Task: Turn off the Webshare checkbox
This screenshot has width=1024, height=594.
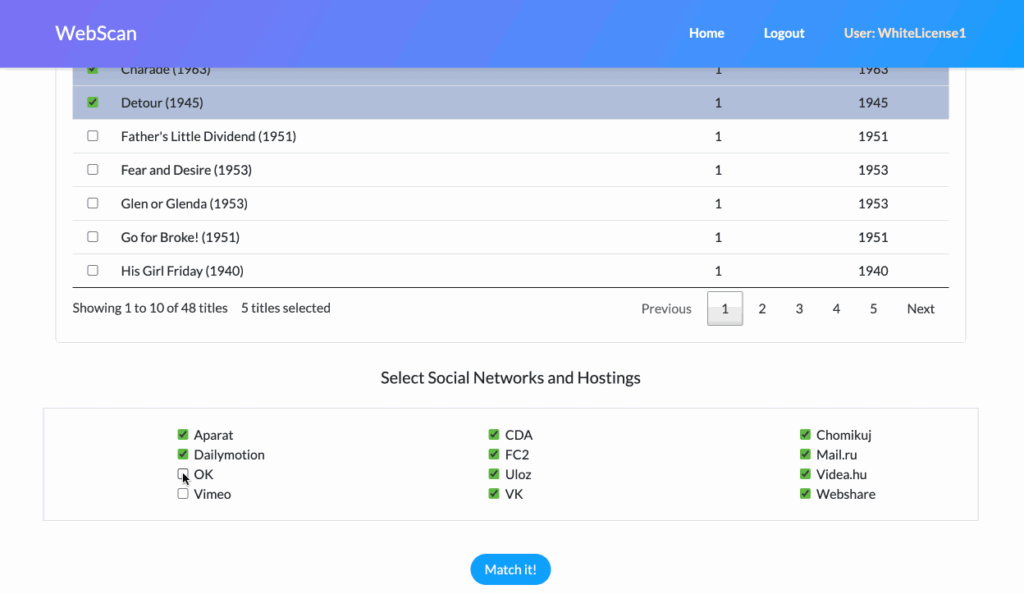Action: (x=805, y=493)
